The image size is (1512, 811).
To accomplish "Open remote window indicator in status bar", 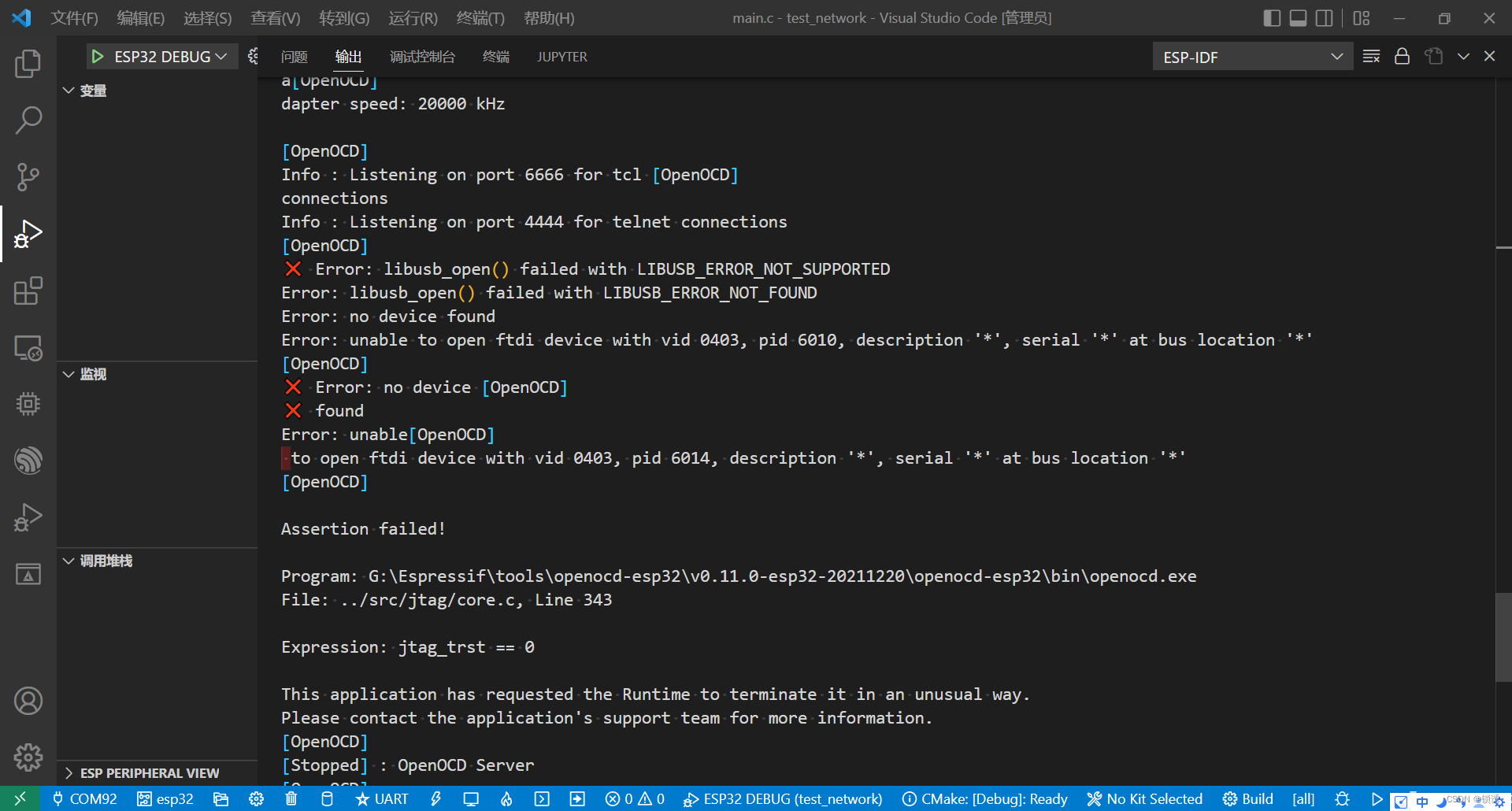I will [20, 798].
